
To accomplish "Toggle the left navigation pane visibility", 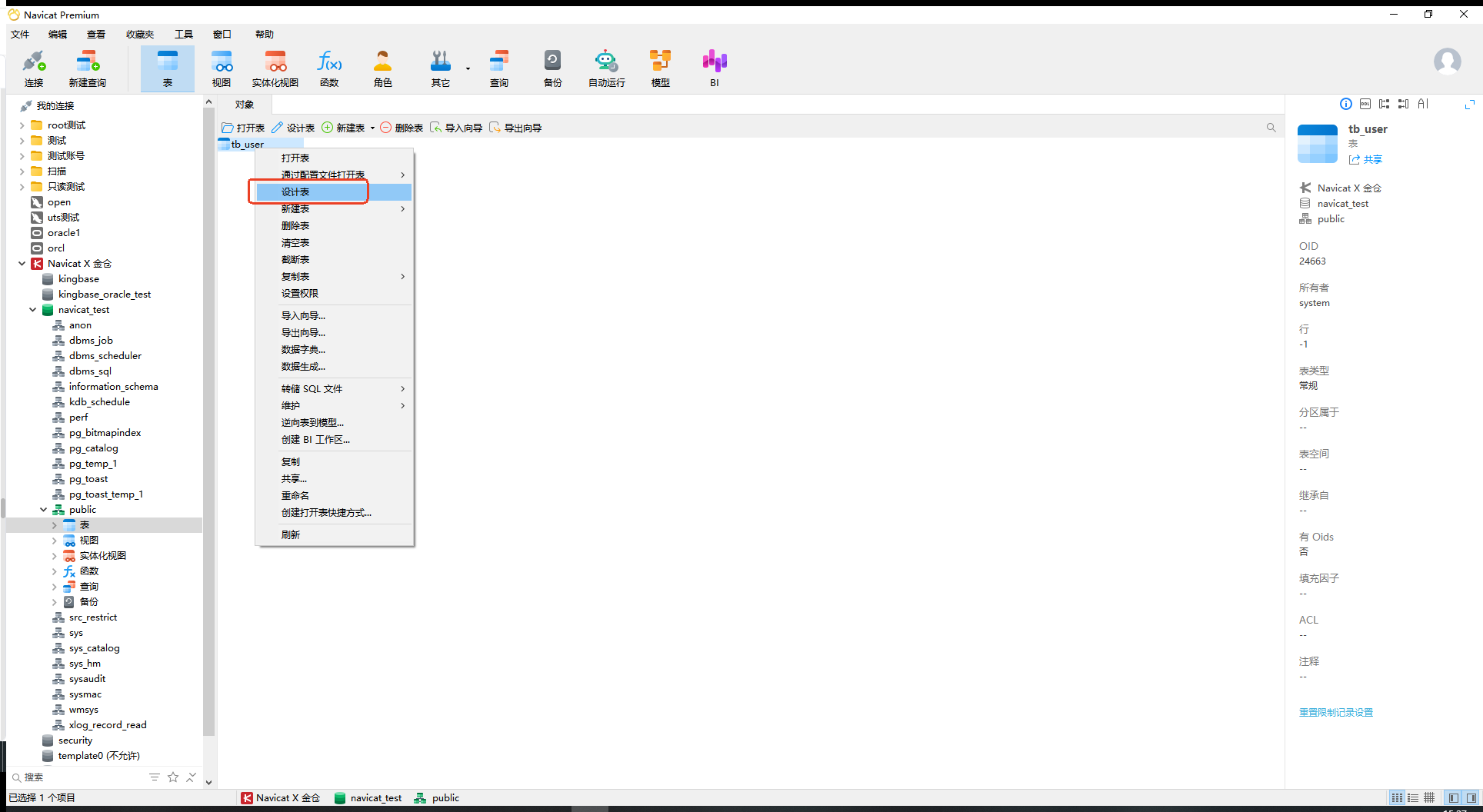I will point(1454,798).
